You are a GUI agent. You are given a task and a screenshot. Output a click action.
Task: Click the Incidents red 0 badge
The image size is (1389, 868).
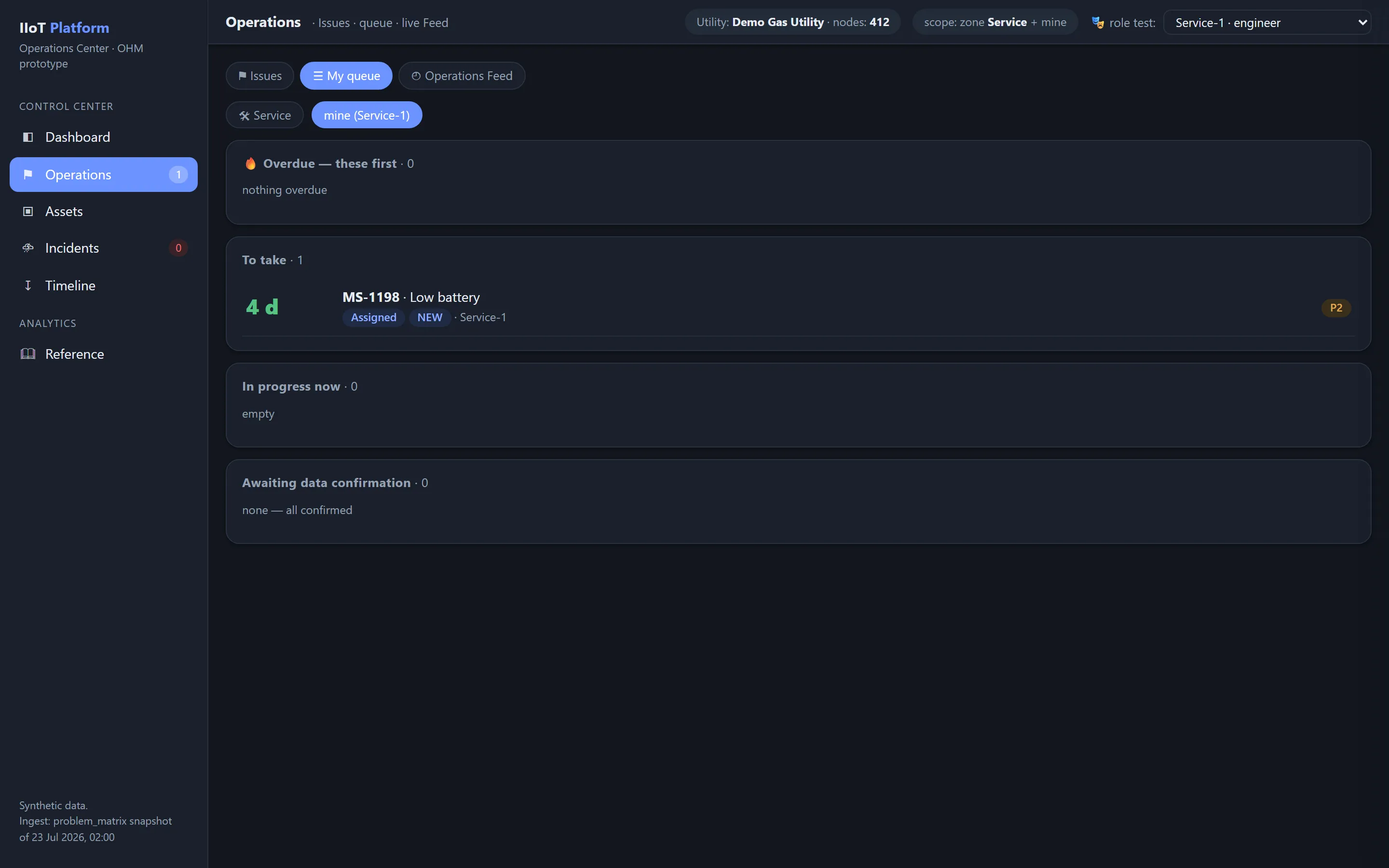point(178,248)
